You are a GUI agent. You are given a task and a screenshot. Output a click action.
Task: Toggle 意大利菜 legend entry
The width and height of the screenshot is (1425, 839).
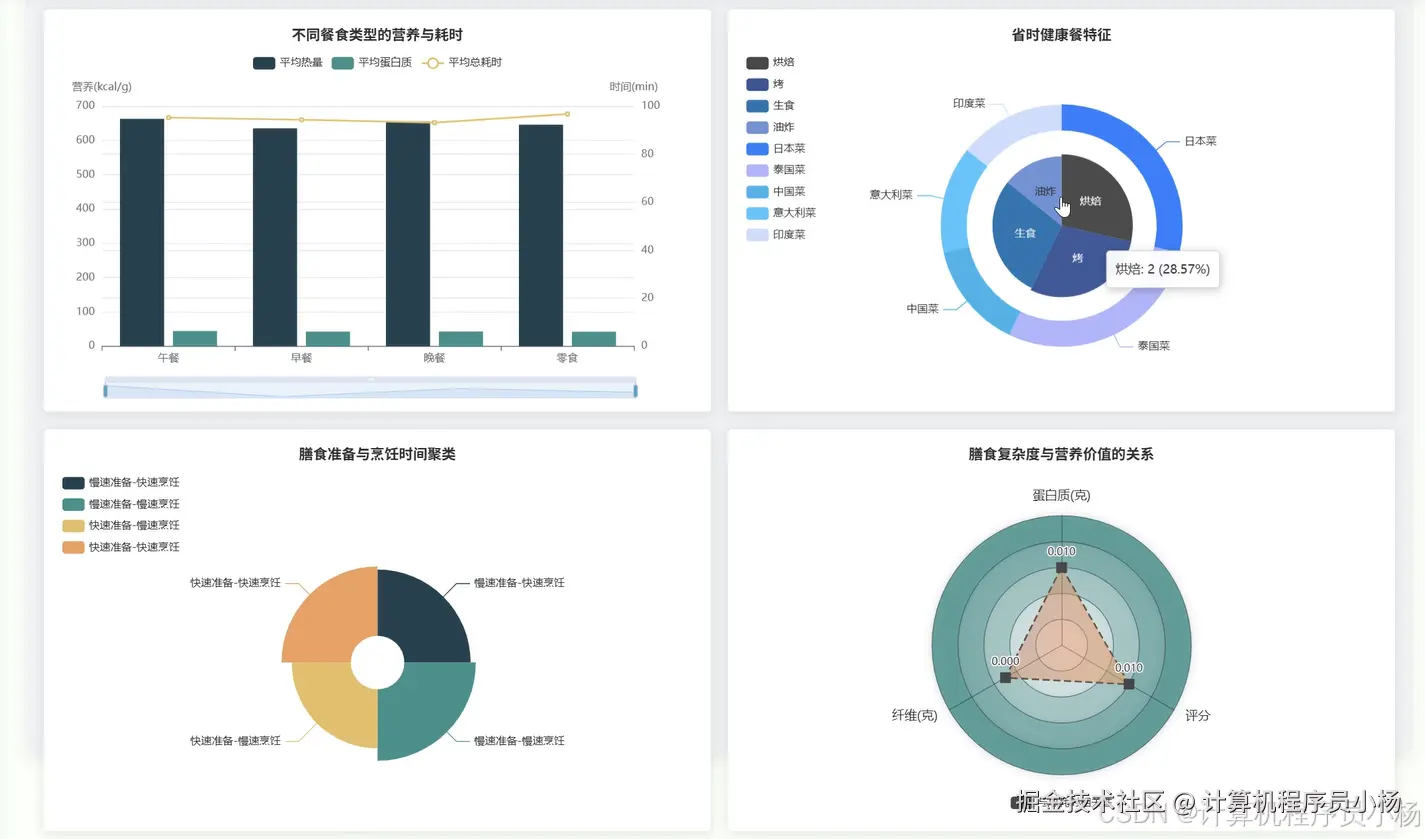pos(781,213)
